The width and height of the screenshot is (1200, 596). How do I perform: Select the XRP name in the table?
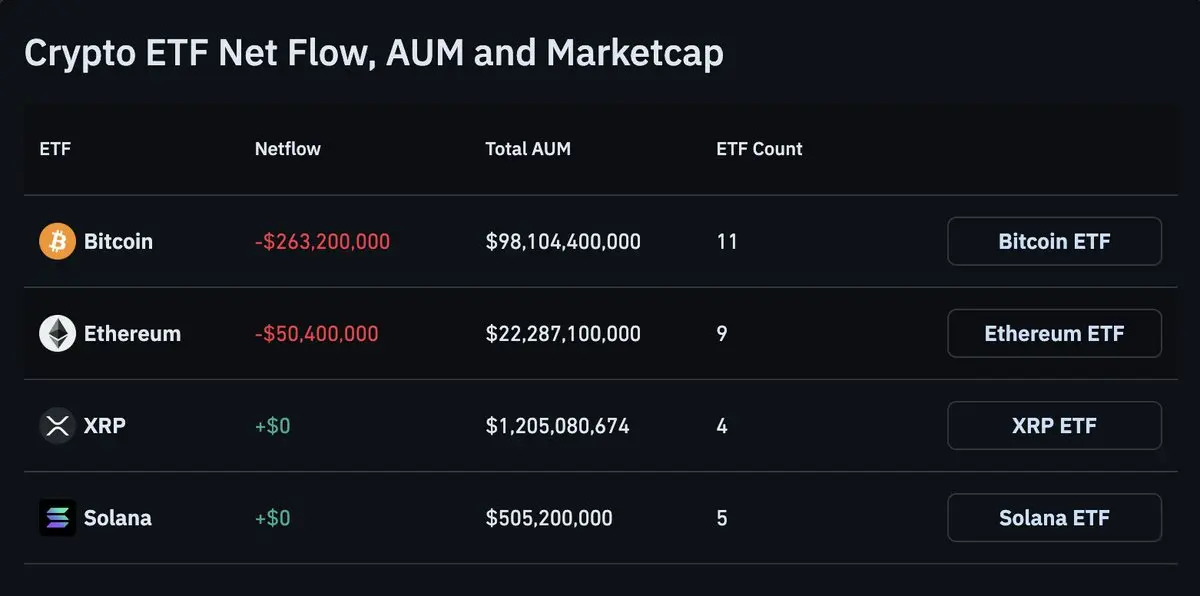click(x=105, y=426)
